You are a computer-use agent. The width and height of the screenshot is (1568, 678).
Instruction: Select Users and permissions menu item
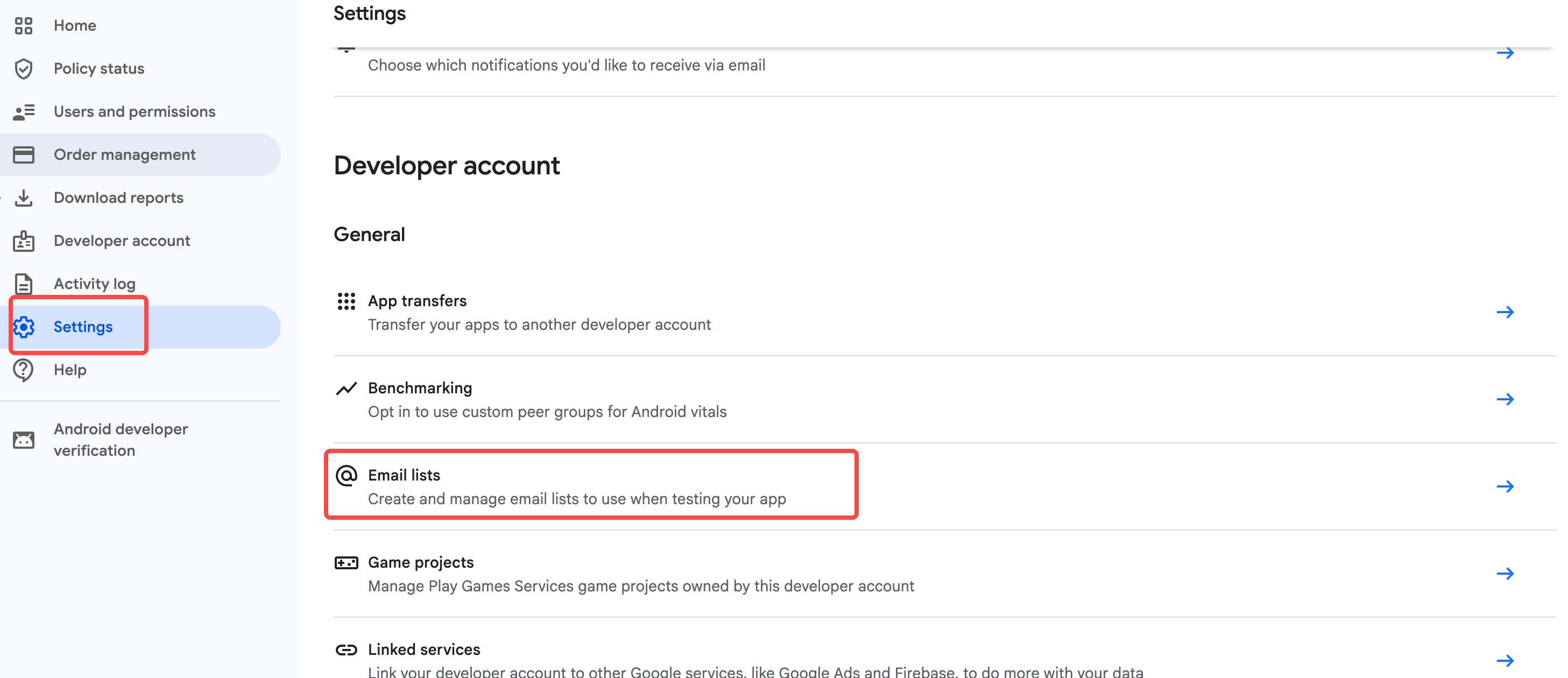pos(135,112)
